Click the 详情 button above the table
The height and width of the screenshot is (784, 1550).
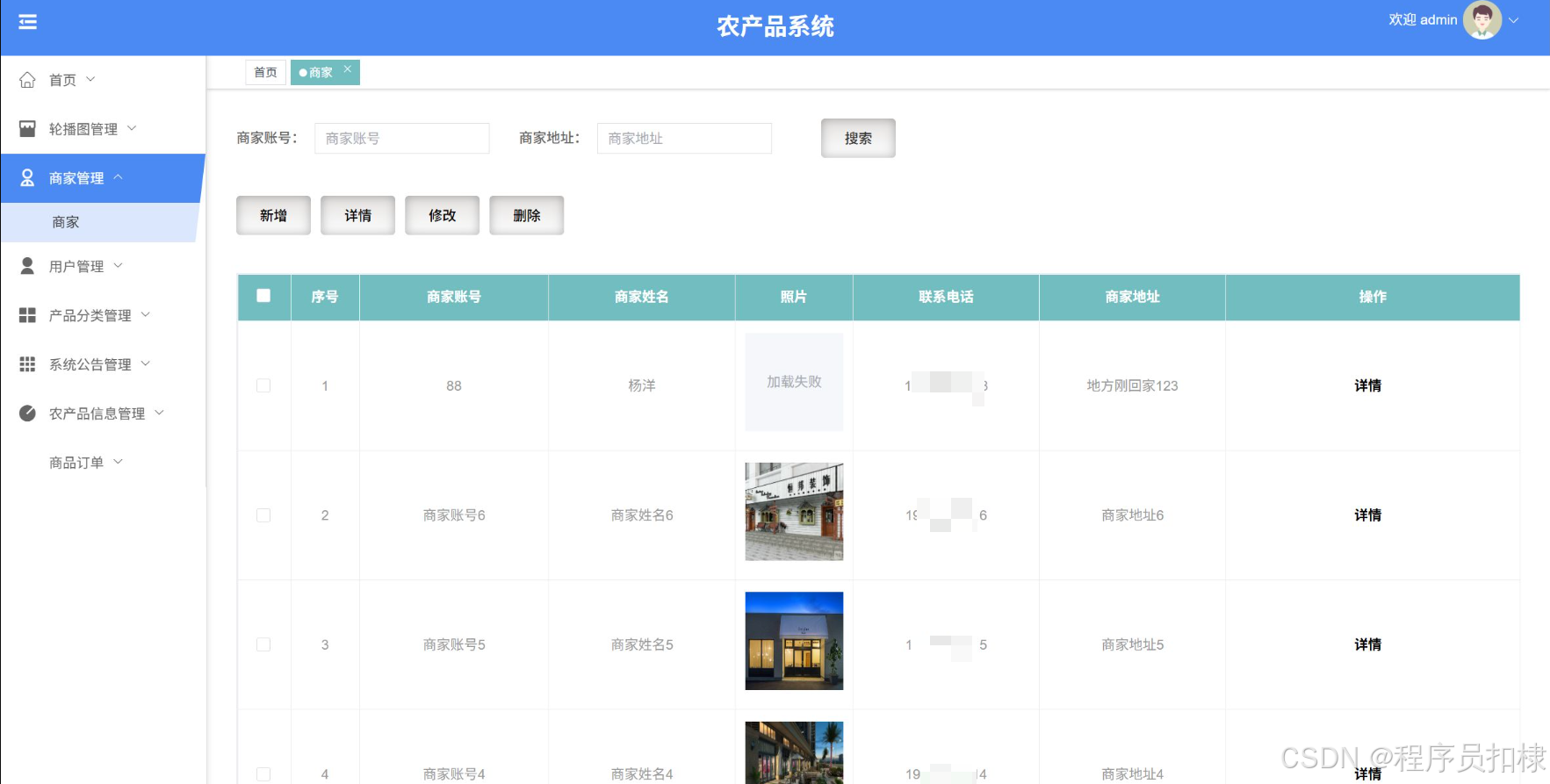click(357, 215)
